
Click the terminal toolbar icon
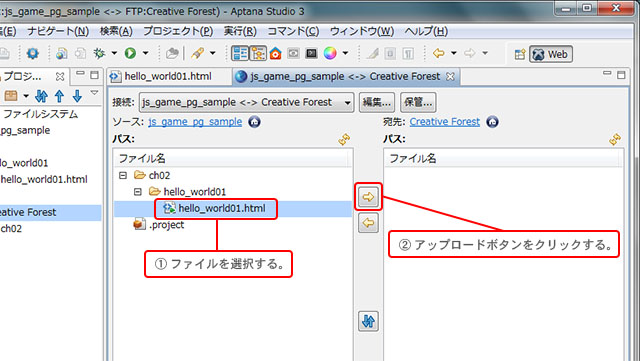(x=311, y=53)
